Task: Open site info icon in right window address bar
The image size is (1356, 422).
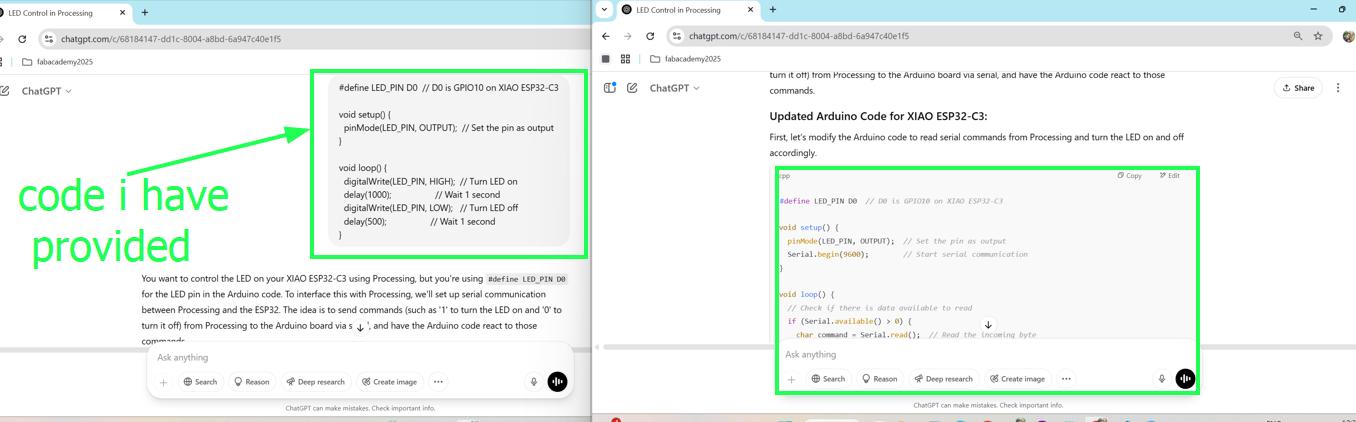Action: pyautogui.click(x=676, y=36)
